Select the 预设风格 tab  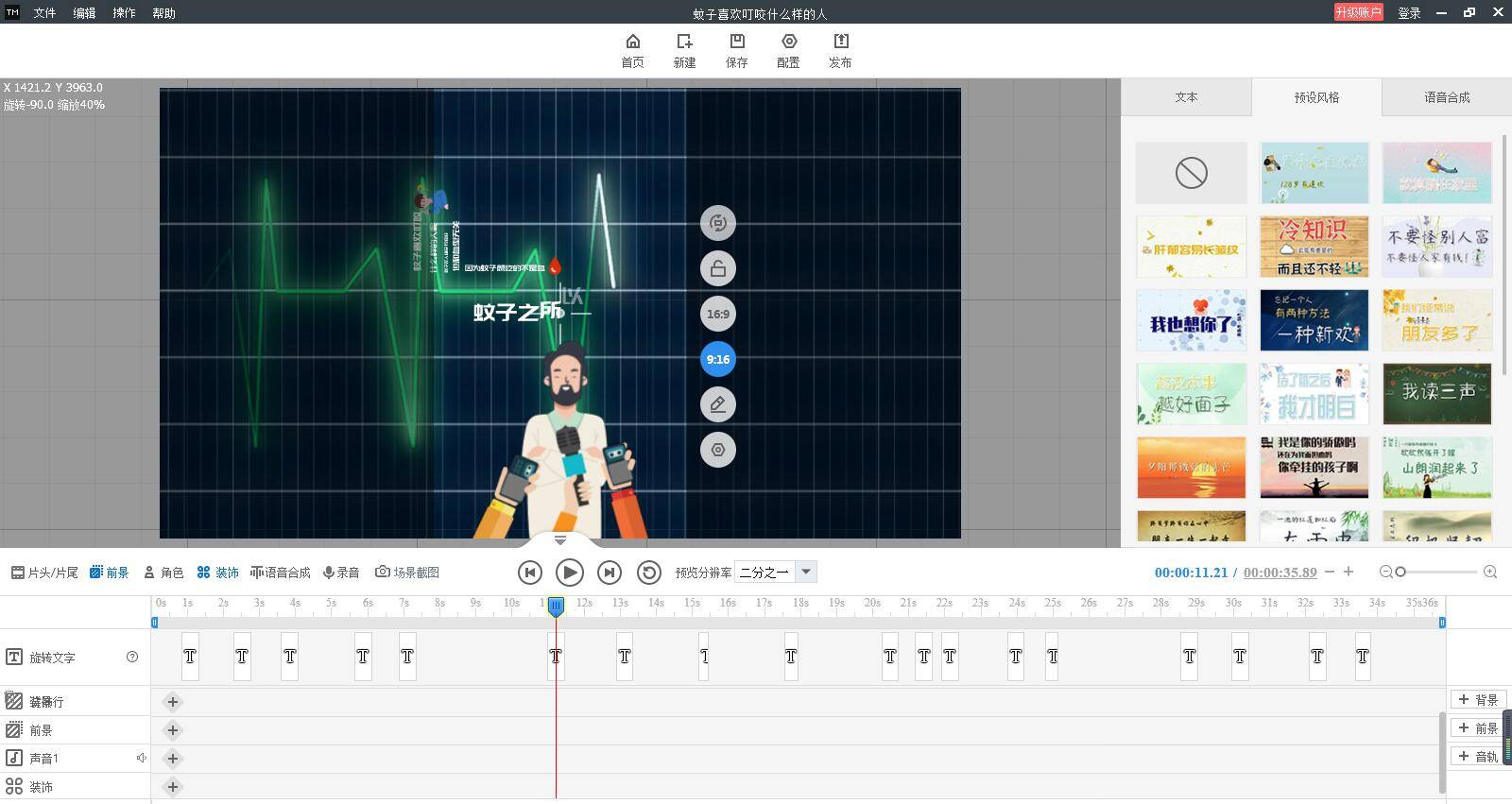click(x=1316, y=97)
